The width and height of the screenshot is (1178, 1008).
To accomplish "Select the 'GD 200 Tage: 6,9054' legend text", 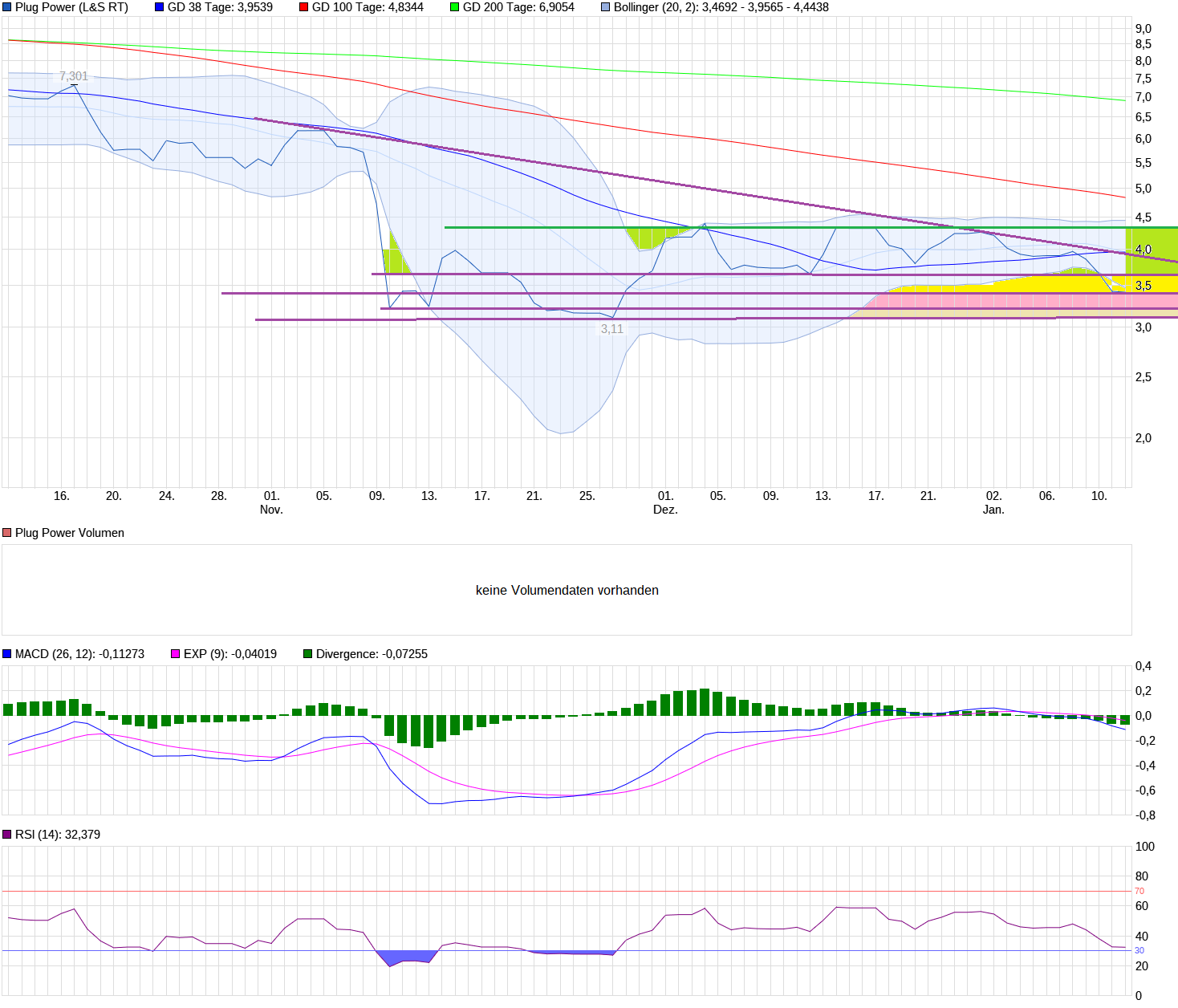I will tap(518, 7).
